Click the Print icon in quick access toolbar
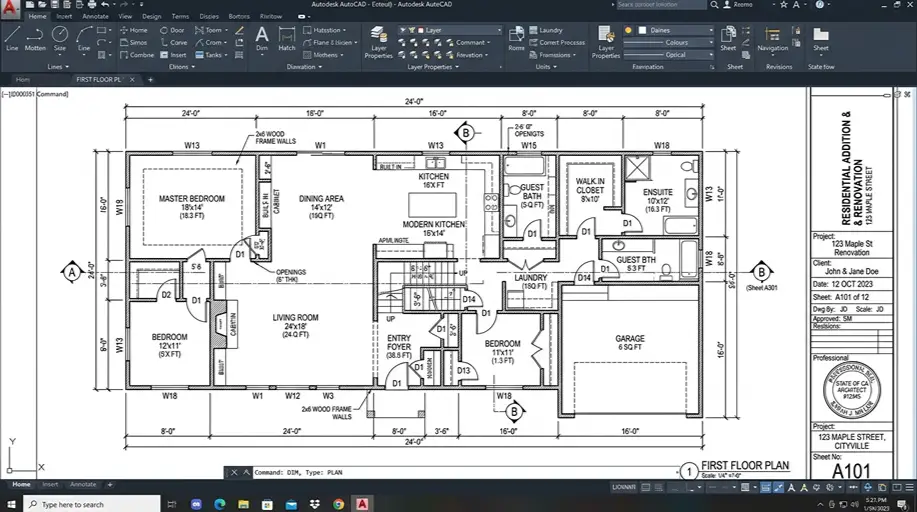917x512 pixels. click(91, 5)
